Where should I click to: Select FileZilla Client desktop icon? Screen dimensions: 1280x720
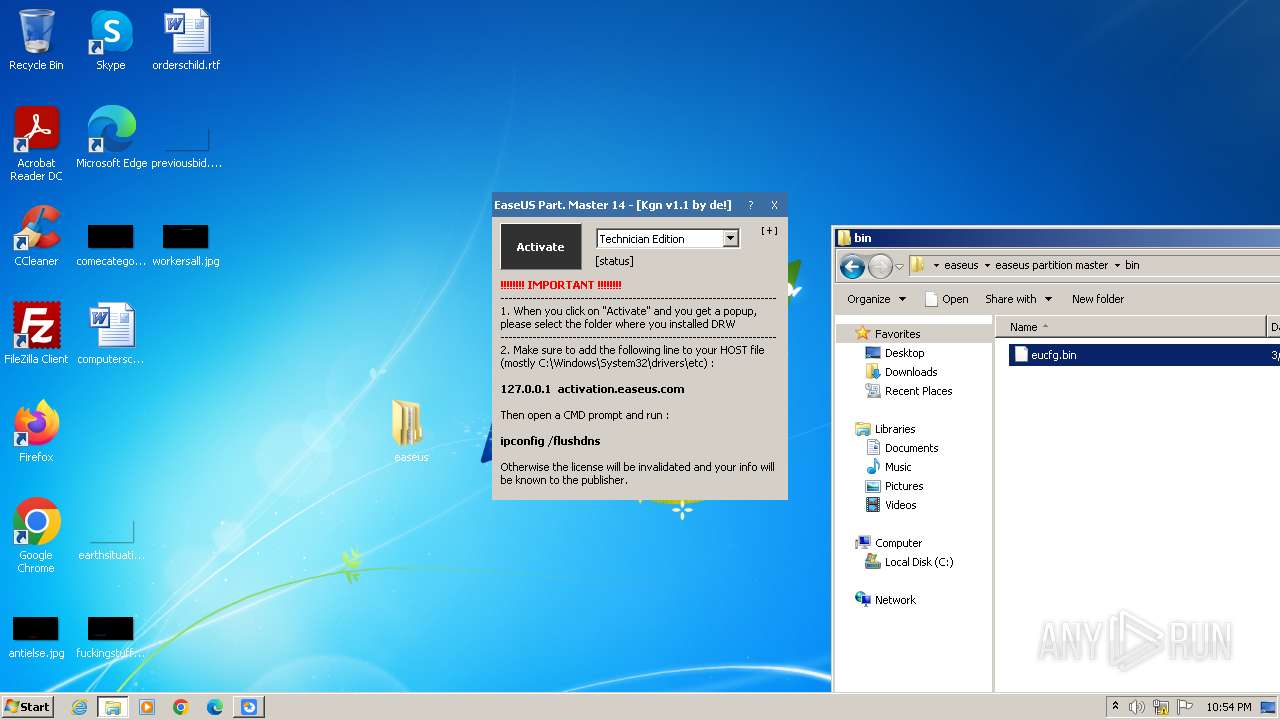(36, 334)
